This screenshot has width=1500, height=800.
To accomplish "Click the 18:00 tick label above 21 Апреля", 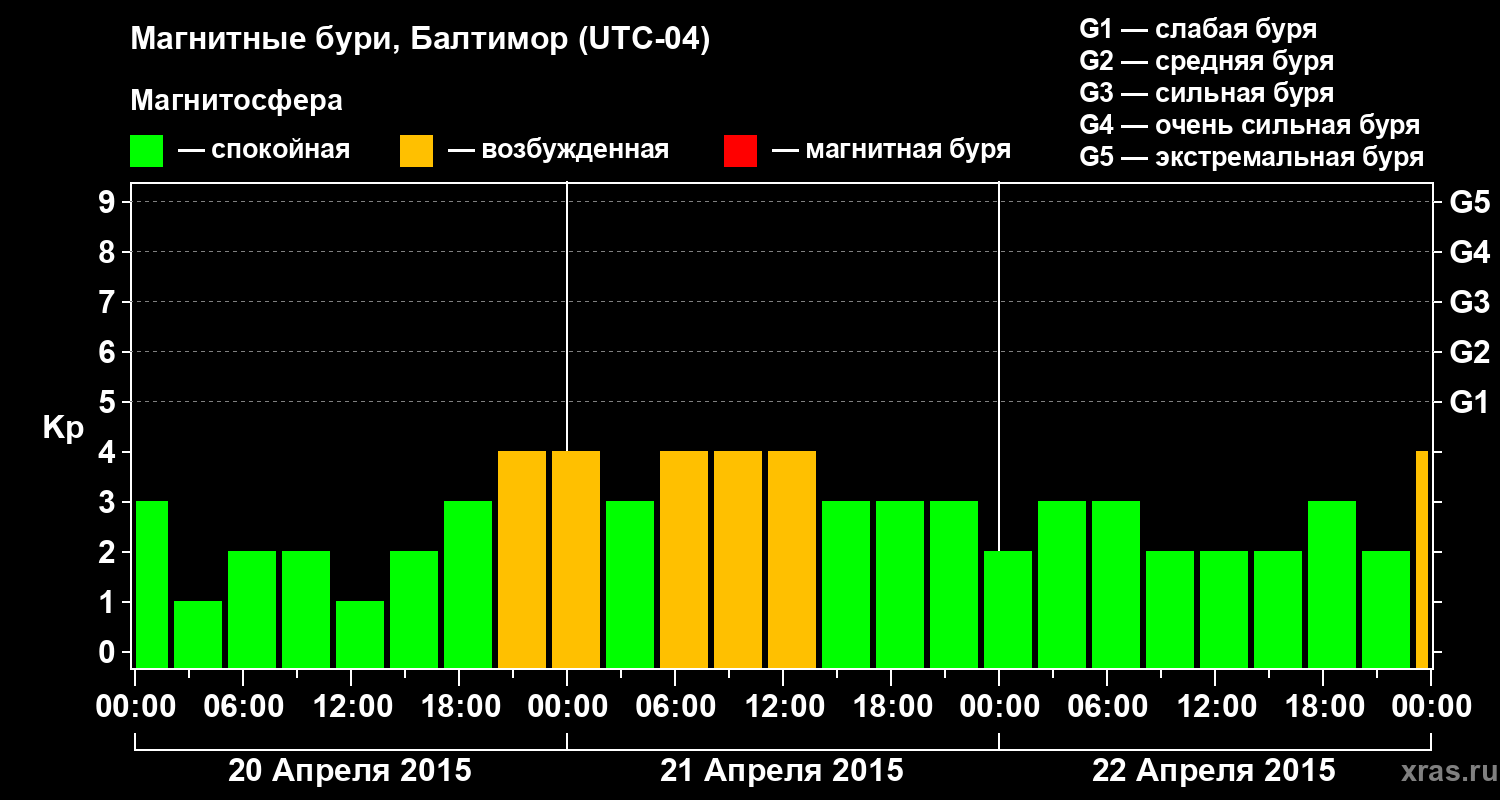I will 891,707.
